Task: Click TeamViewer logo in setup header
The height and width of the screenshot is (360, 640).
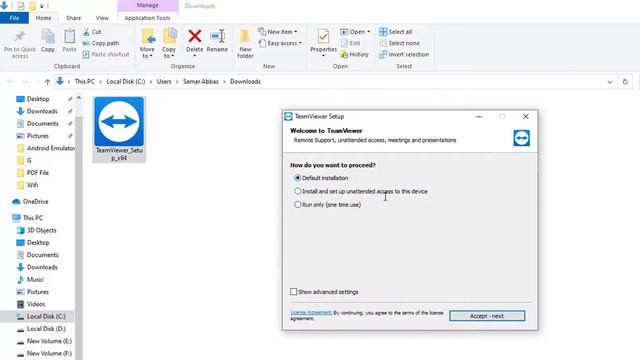Action: pos(521,138)
